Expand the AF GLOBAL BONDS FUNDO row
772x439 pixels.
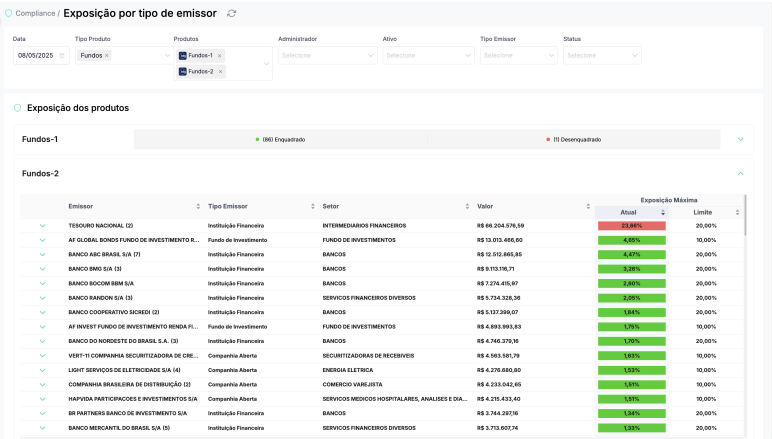(42, 240)
